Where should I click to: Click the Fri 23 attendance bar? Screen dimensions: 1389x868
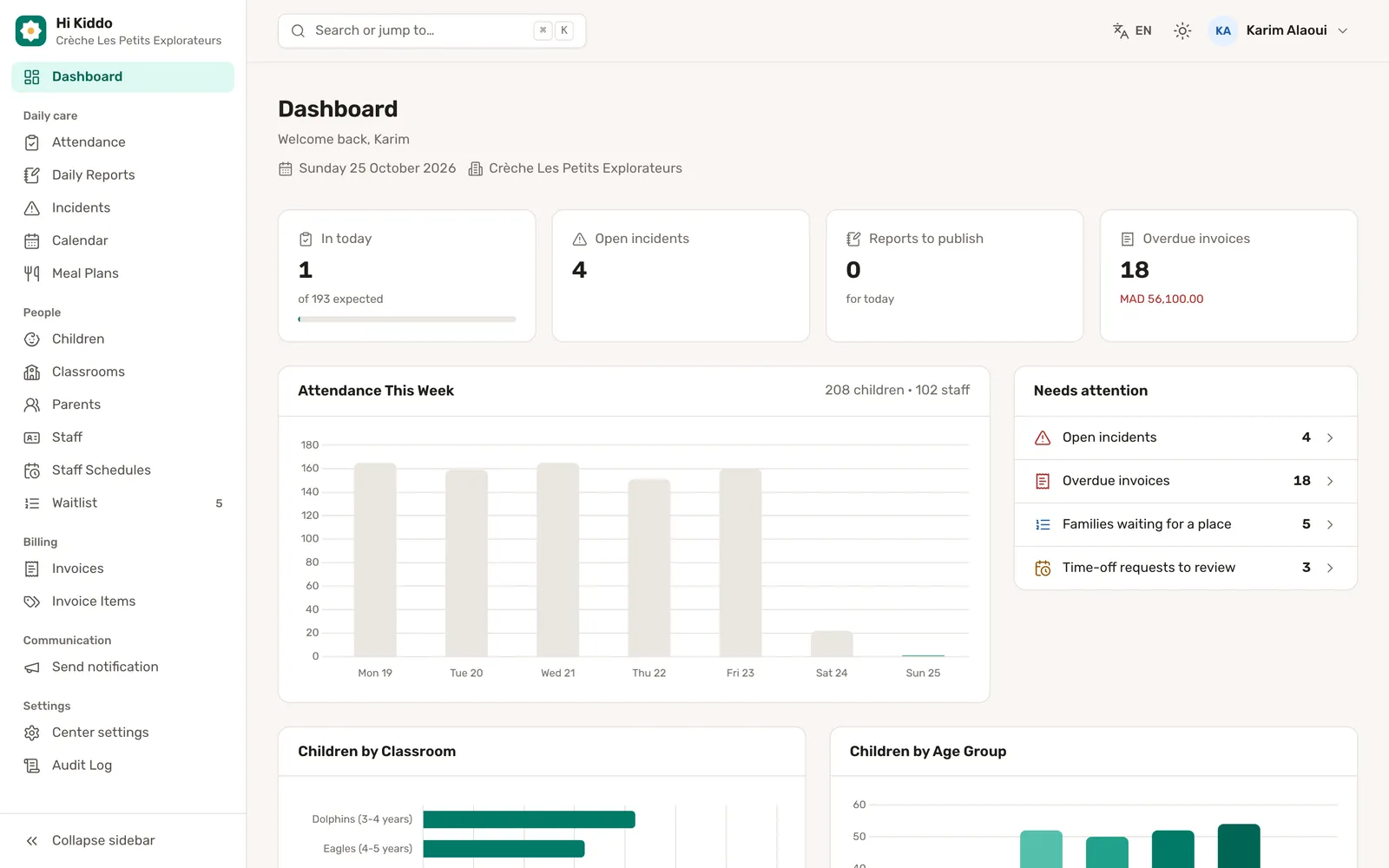click(741, 563)
